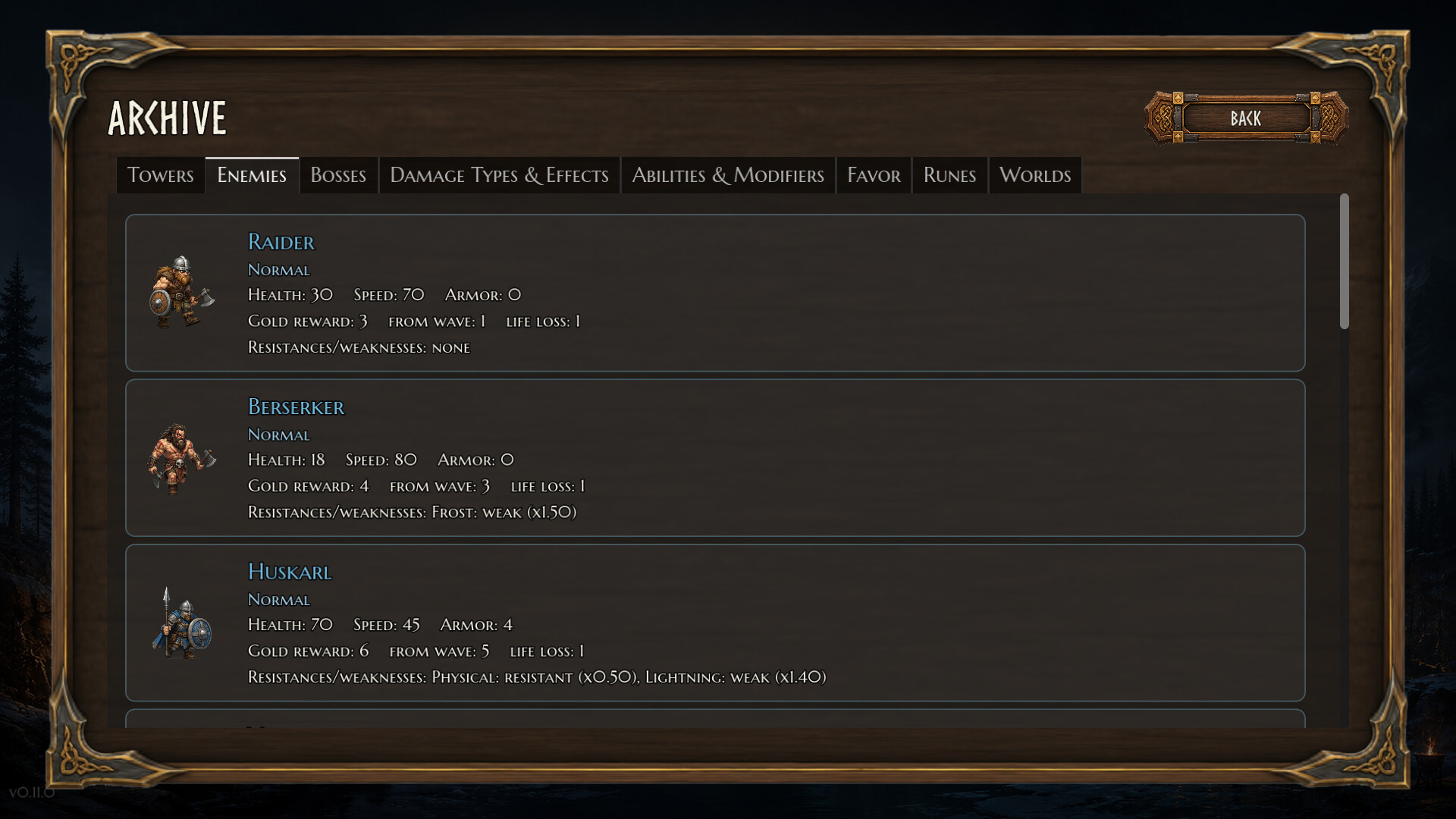Click Raider's 'from wave: 1' text

pyautogui.click(x=438, y=322)
